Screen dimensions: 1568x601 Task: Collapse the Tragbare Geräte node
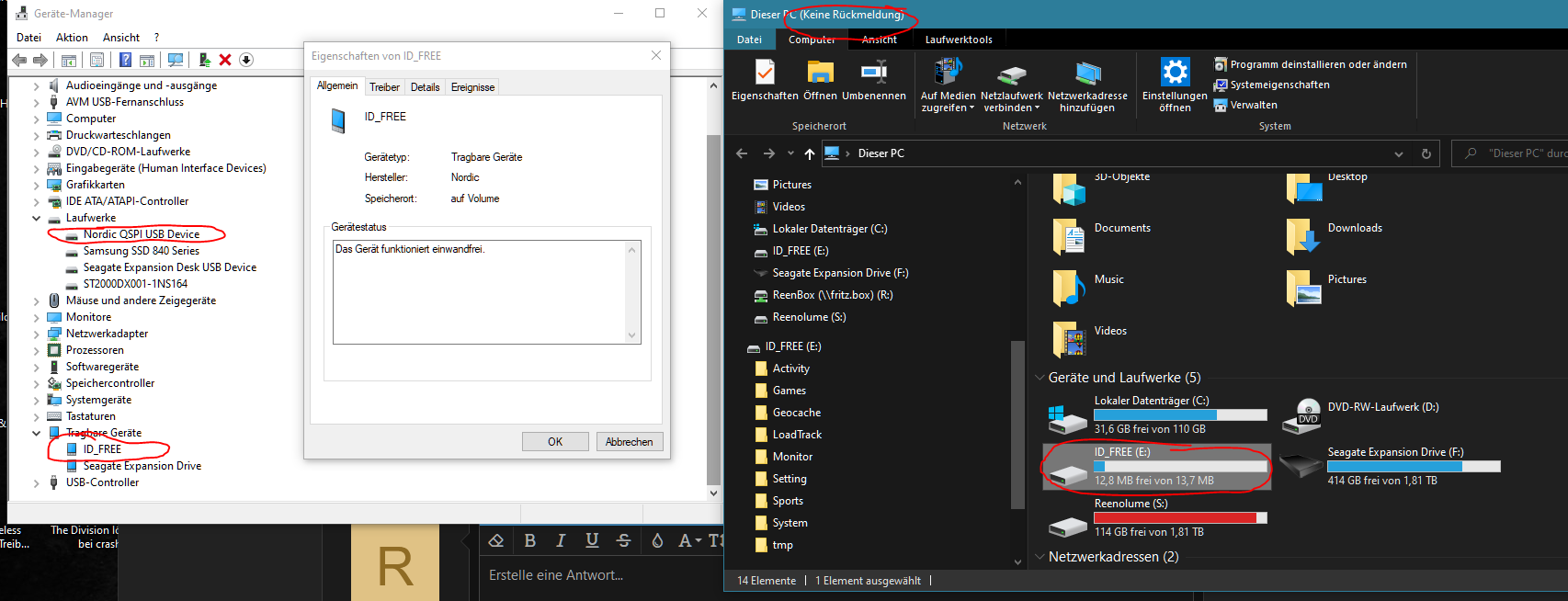[36, 433]
